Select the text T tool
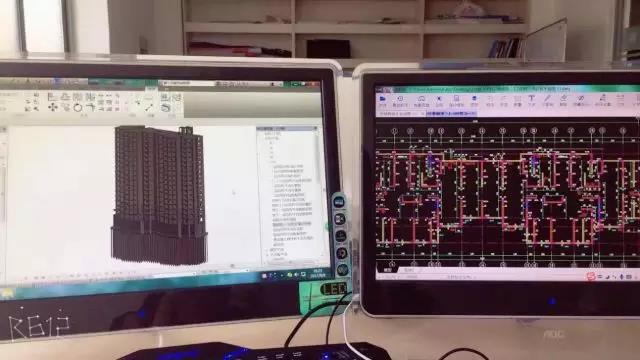The width and height of the screenshot is (640, 360). coord(531,98)
